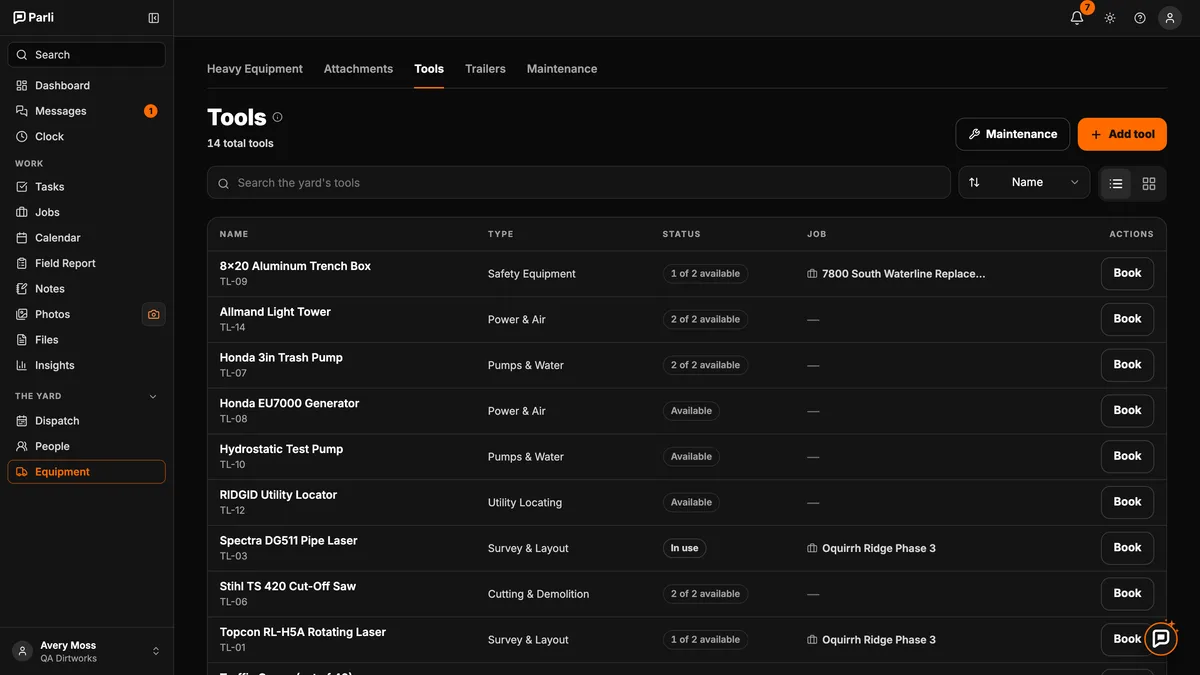Click 1 of 2 available on Trench Box row
Image resolution: width=1200 pixels, height=675 pixels.
point(705,274)
